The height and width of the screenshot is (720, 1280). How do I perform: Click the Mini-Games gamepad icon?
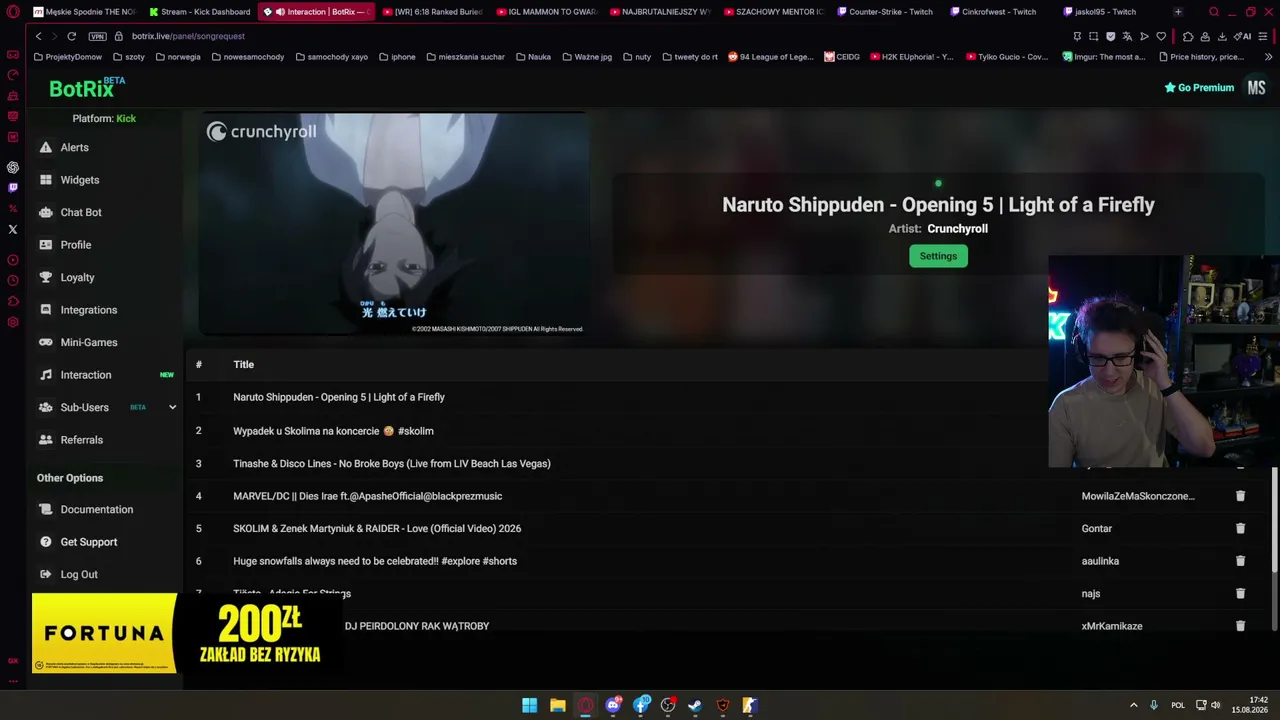(x=46, y=342)
